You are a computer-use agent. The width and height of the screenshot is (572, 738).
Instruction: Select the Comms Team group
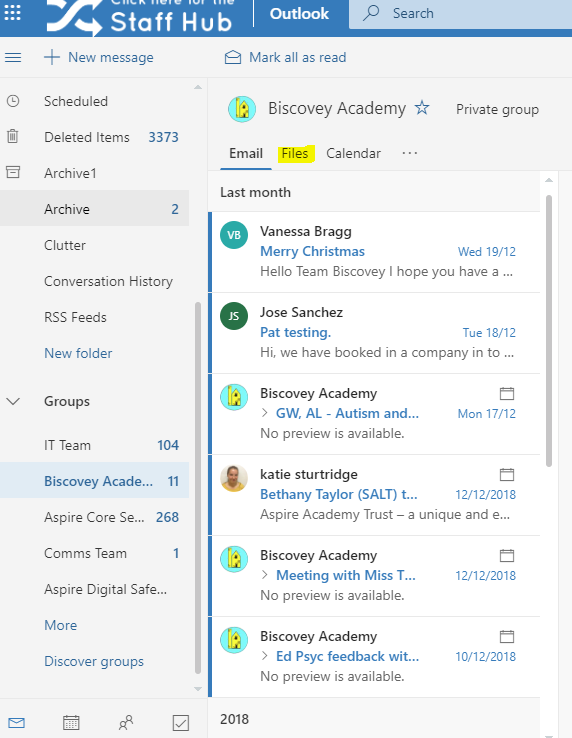tap(94, 553)
